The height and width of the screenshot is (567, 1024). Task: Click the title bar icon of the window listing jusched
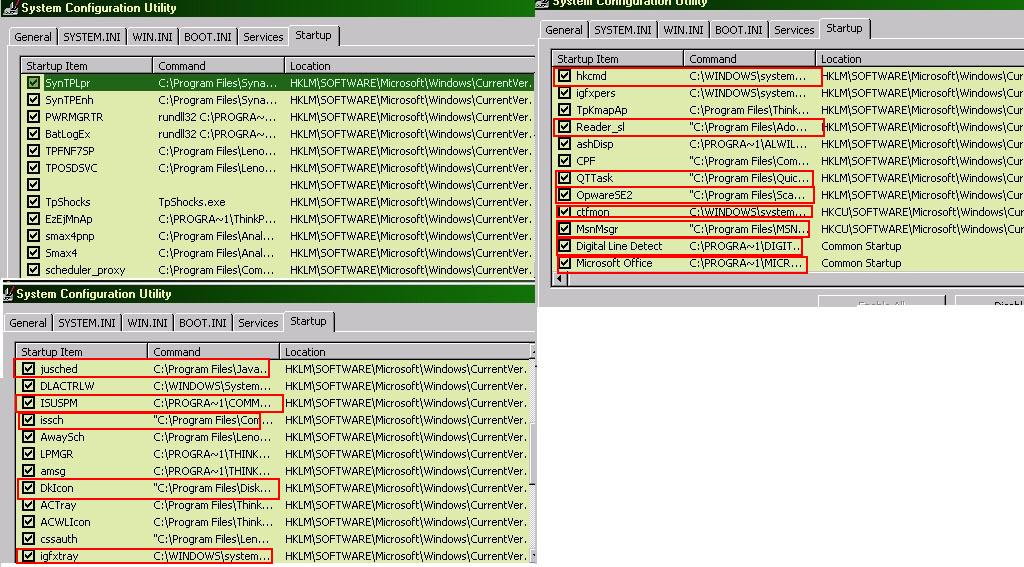(8, 295)
